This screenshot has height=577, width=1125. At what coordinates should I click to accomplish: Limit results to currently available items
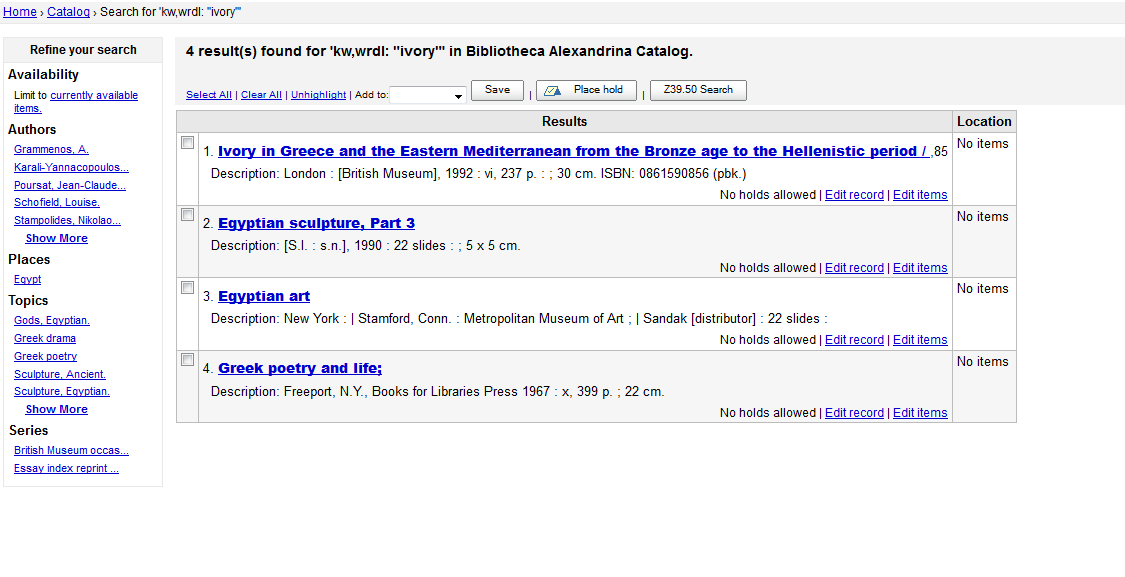coord(93,96)
